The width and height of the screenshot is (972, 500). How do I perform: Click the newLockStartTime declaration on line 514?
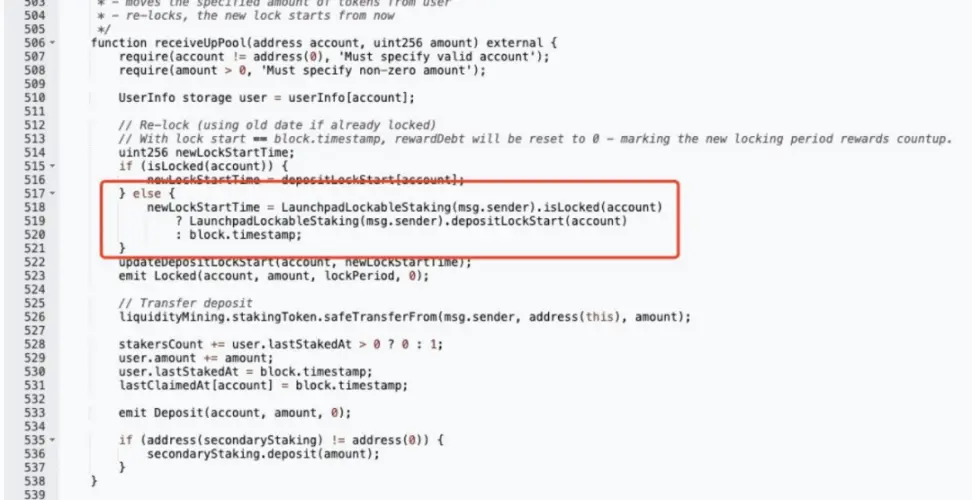[206, 152]
